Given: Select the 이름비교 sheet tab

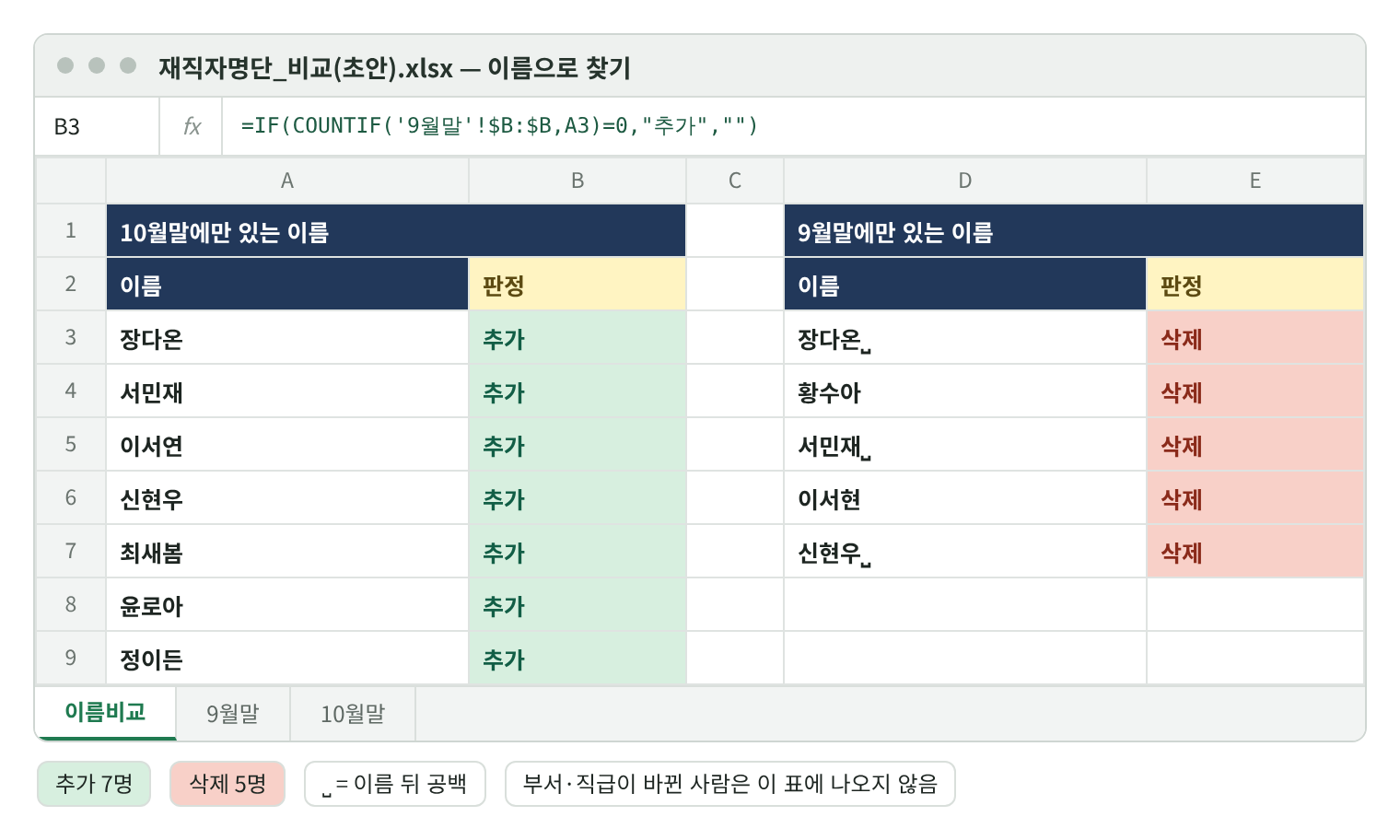Looking at the screenshot, I should pyautogui.click(x=106, y=712).
